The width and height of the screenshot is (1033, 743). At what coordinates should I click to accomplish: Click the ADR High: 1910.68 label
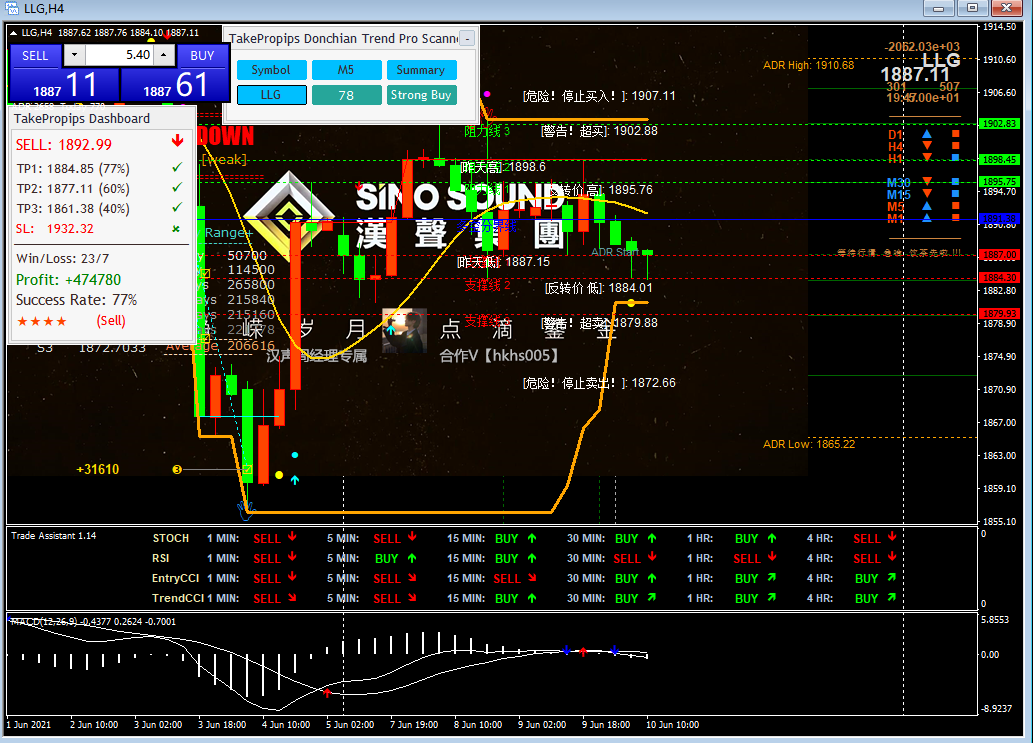[808, 65]
